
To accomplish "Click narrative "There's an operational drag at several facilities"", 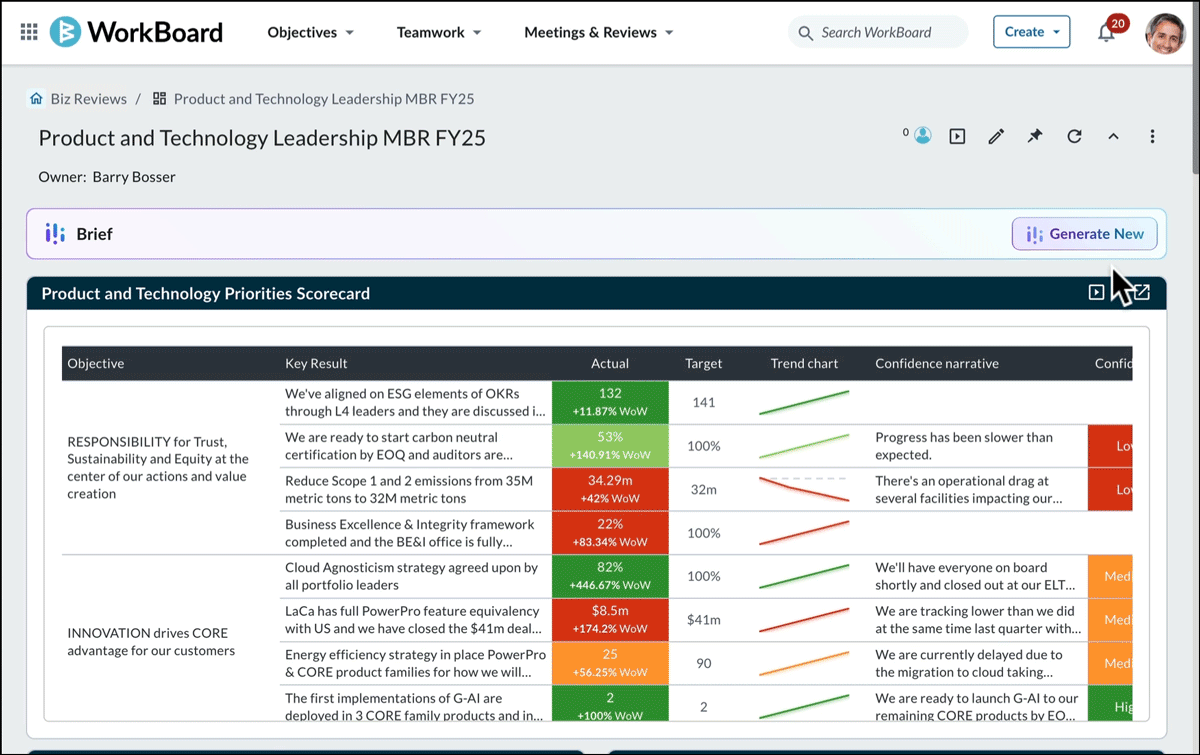I will tap(969, 489).
